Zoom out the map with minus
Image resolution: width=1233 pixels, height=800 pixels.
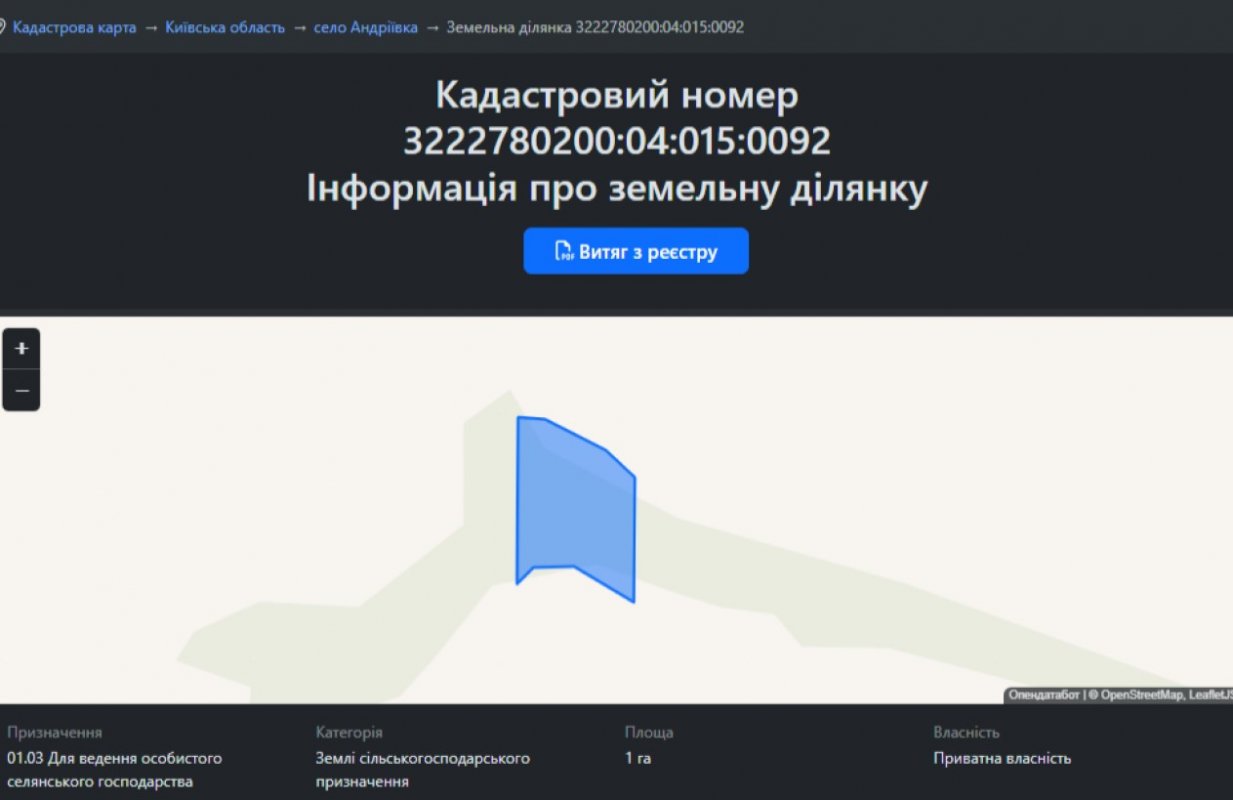tap(22, 391)
